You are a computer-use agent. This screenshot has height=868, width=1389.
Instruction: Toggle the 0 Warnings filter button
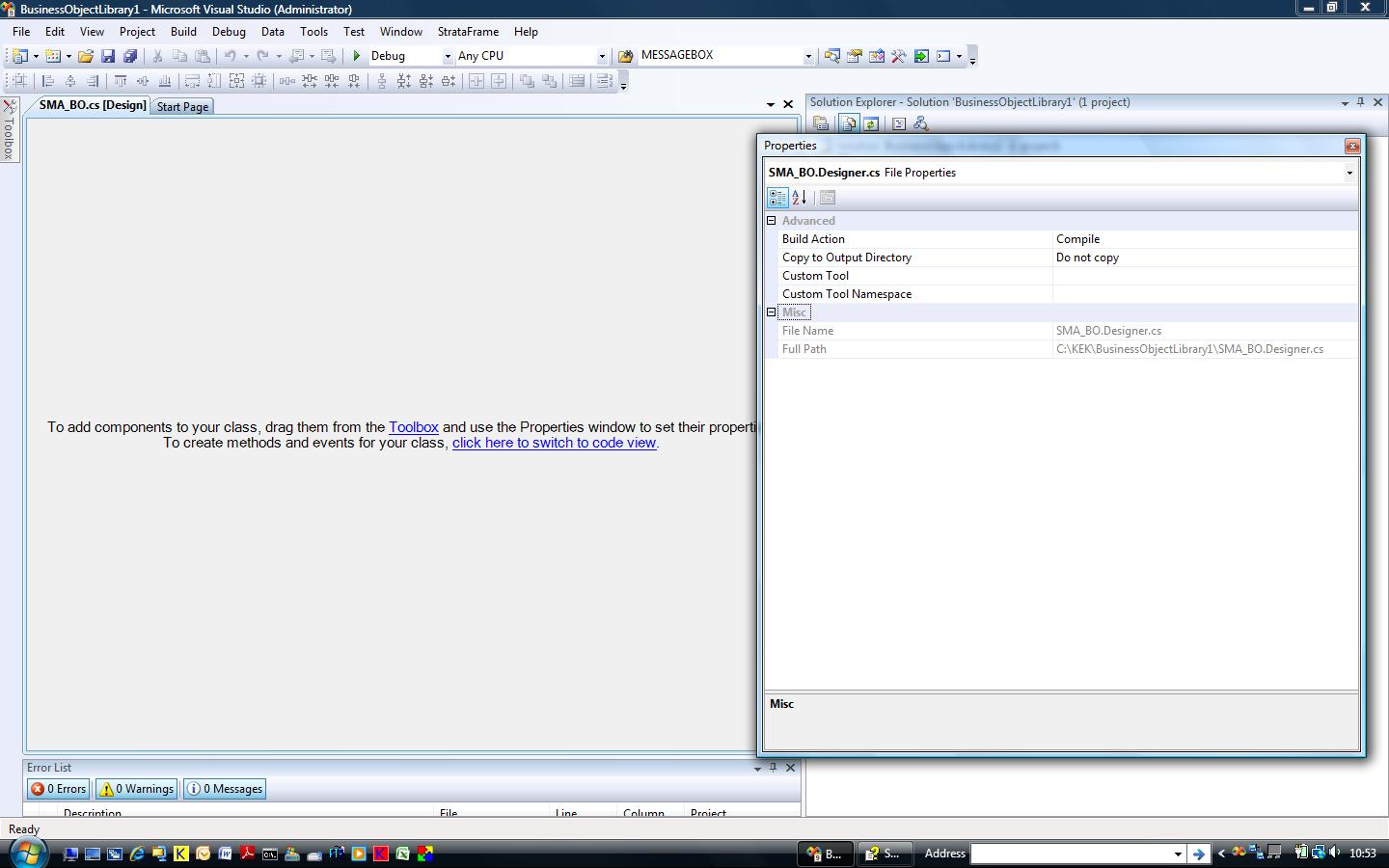pyautogui.click(x=137, y=789)
